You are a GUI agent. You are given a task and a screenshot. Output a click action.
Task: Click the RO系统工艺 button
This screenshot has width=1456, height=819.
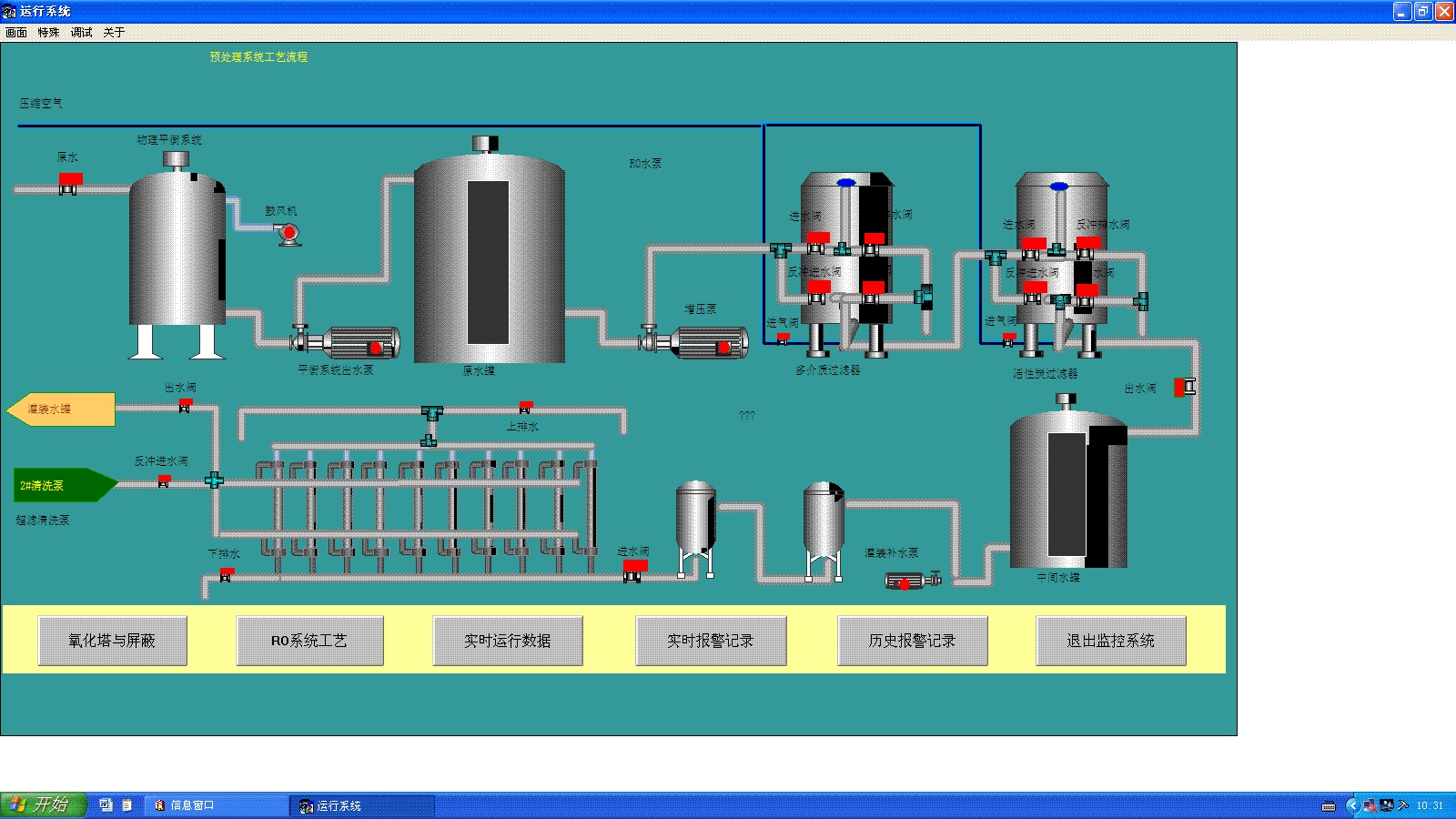(309, 641)
